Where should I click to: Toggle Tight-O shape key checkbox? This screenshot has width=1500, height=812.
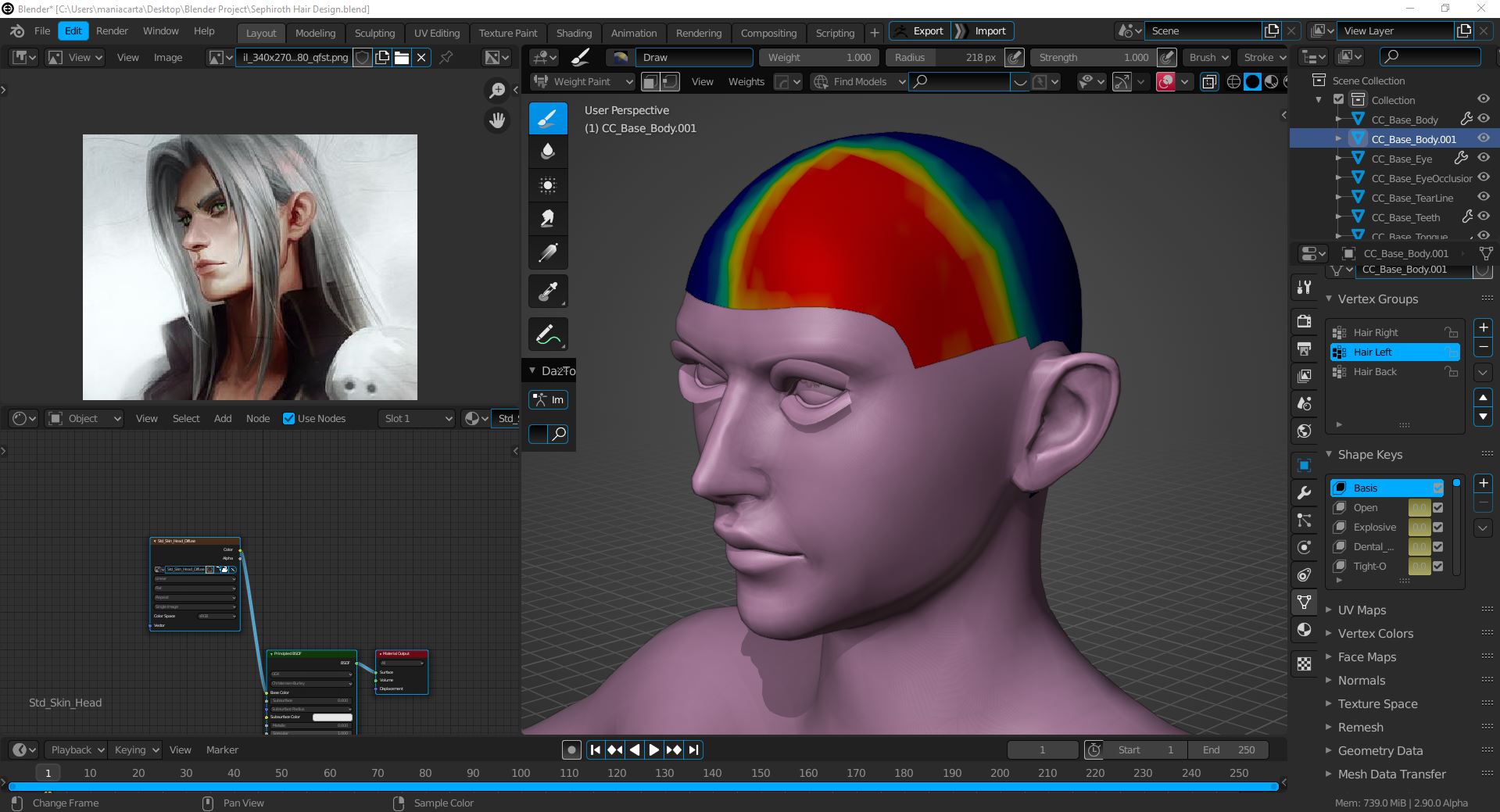(1437, 566)
